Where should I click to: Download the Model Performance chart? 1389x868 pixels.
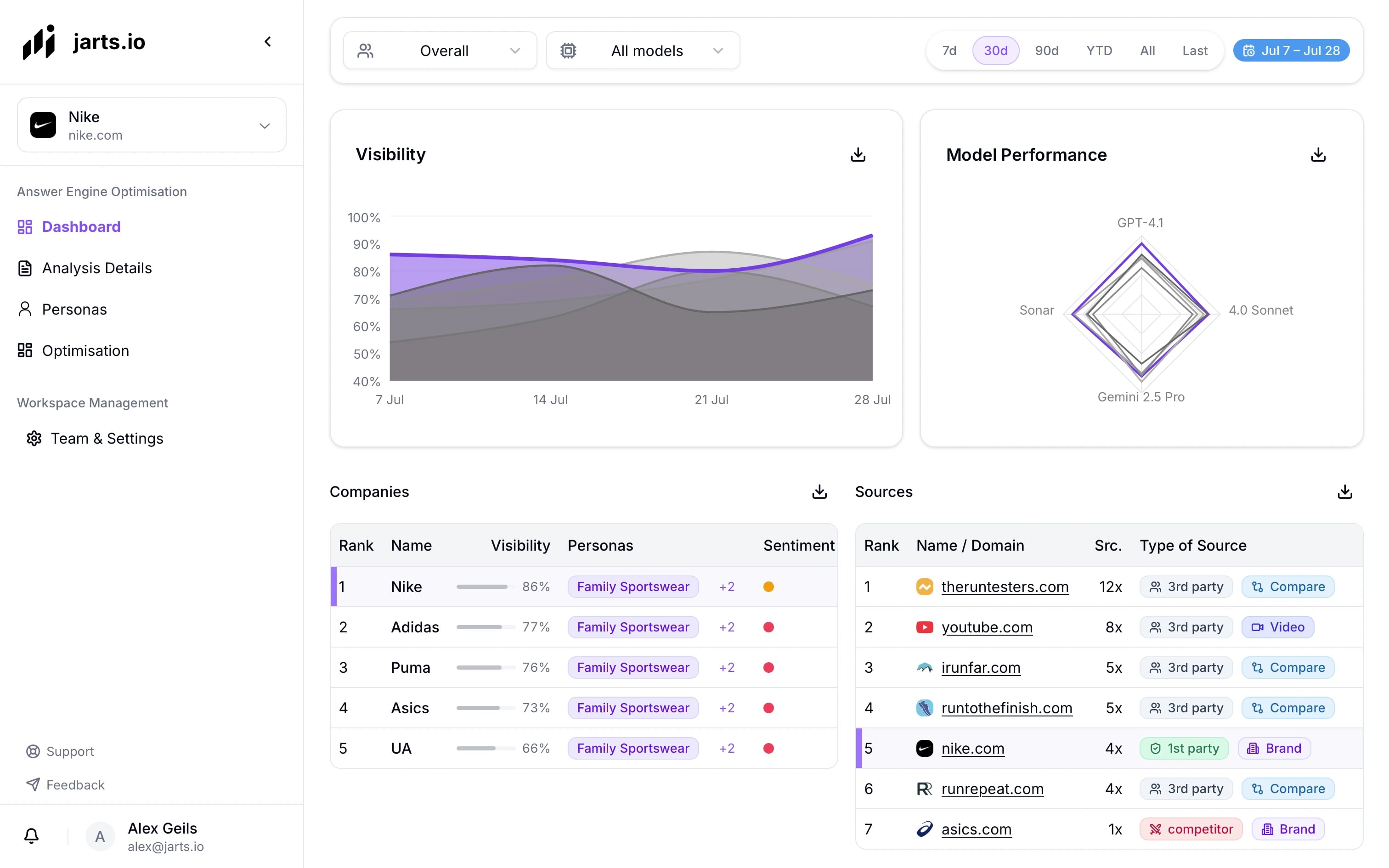(x=1318, y=154)
